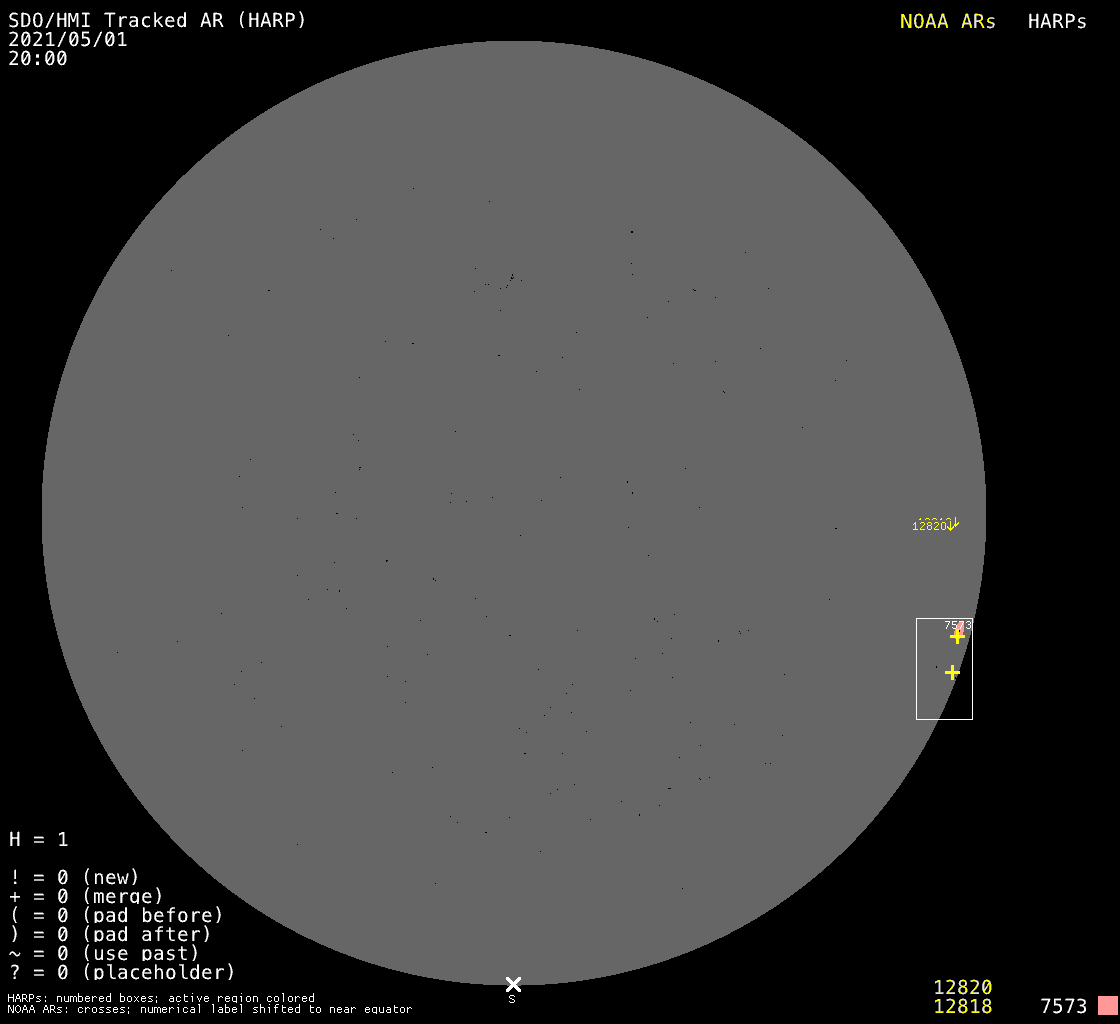
Task: Click the H = 1 counter
Action: tap(38, 840)
